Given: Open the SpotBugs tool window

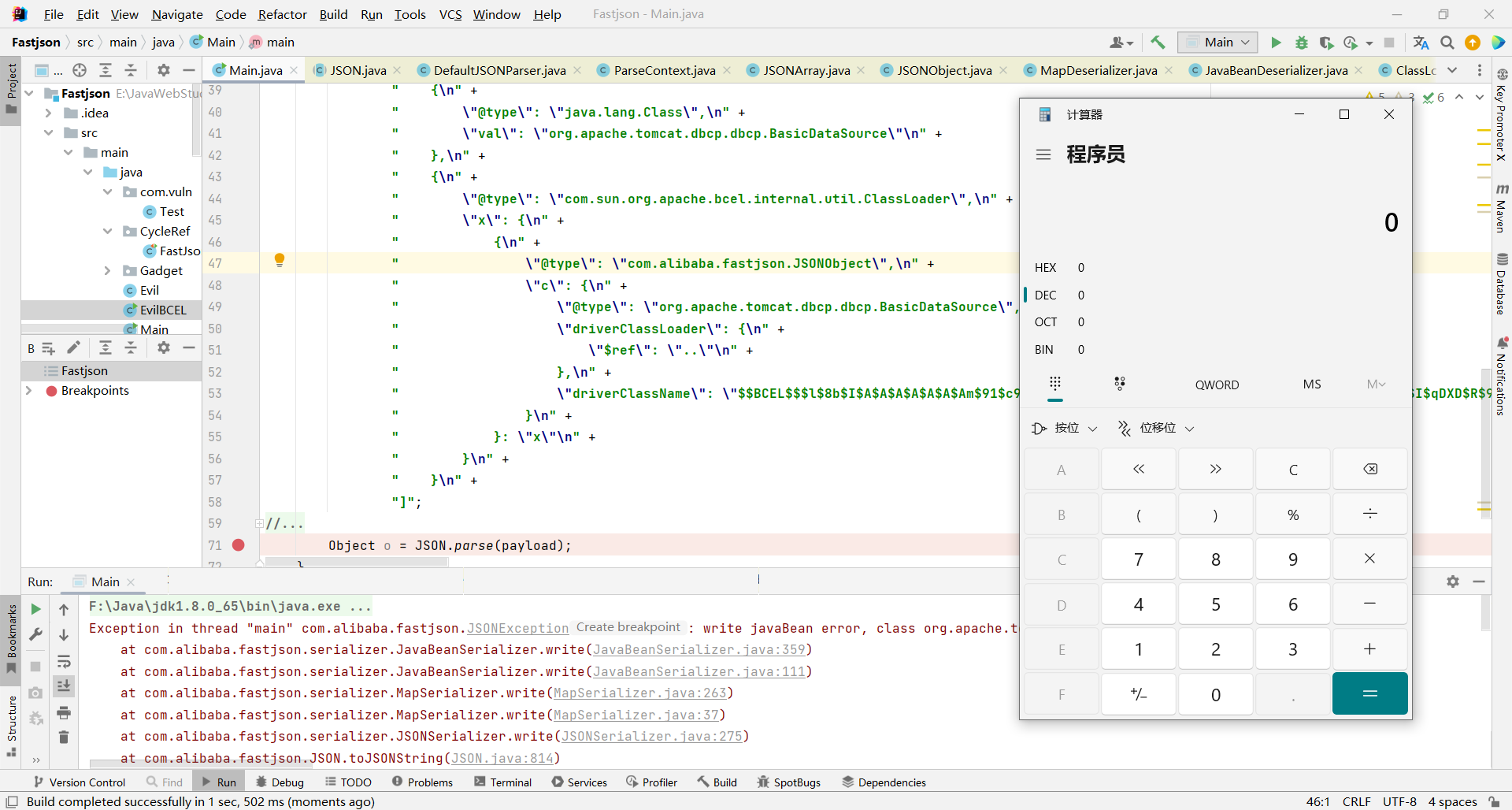Looking at the screenshot, I should (x=788, y=782).
